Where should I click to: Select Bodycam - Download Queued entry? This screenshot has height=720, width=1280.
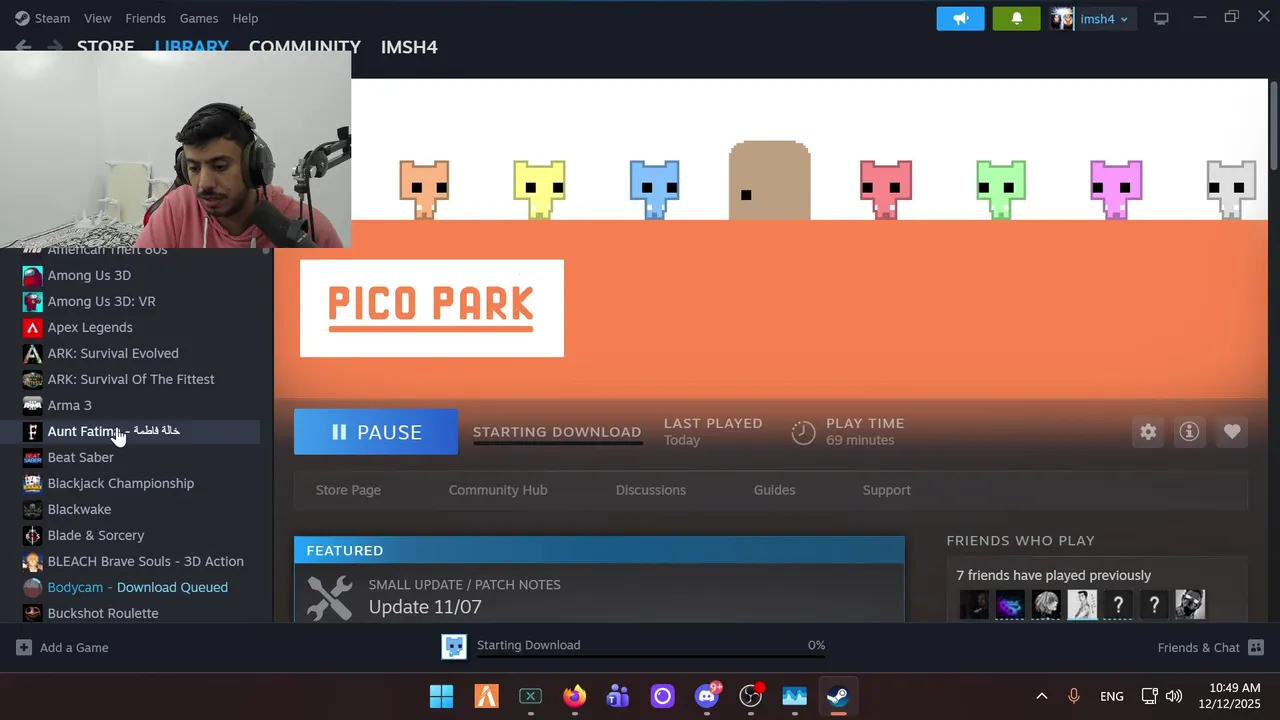click(x=140, y=587)
